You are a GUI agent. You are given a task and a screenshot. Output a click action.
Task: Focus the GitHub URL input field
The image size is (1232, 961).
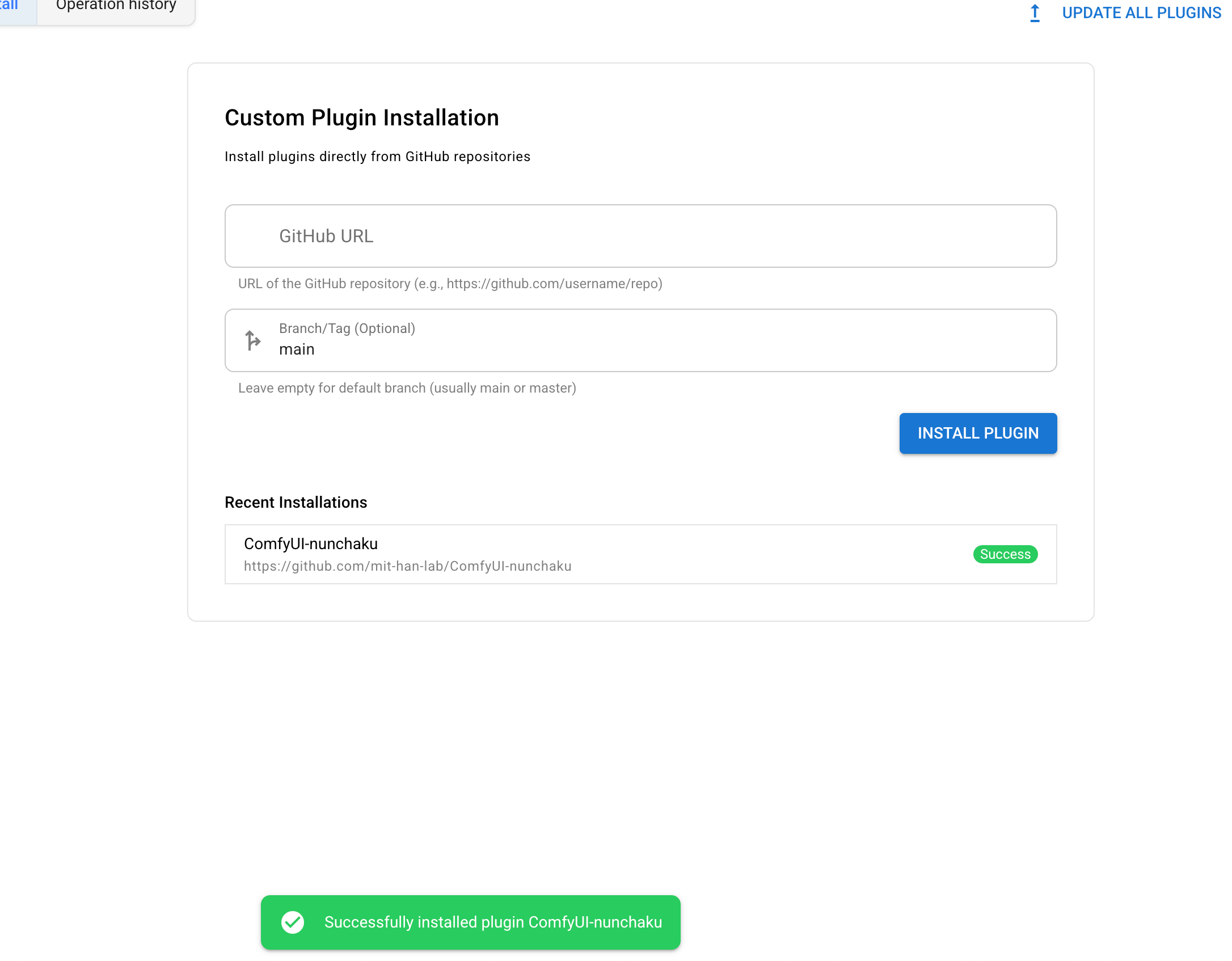coord(640,236)
